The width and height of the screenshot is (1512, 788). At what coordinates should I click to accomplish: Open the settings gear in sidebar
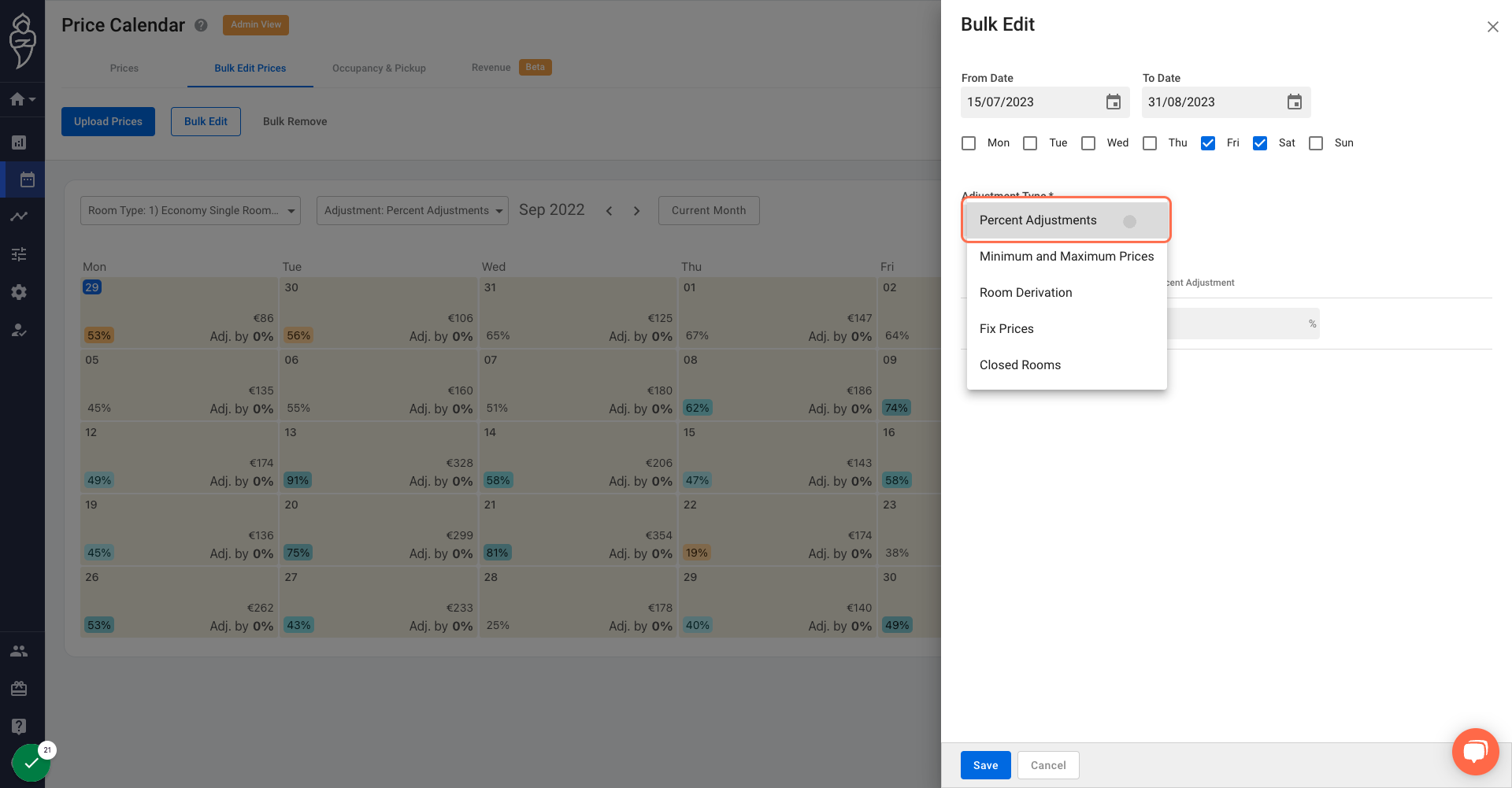click(19, 292)
